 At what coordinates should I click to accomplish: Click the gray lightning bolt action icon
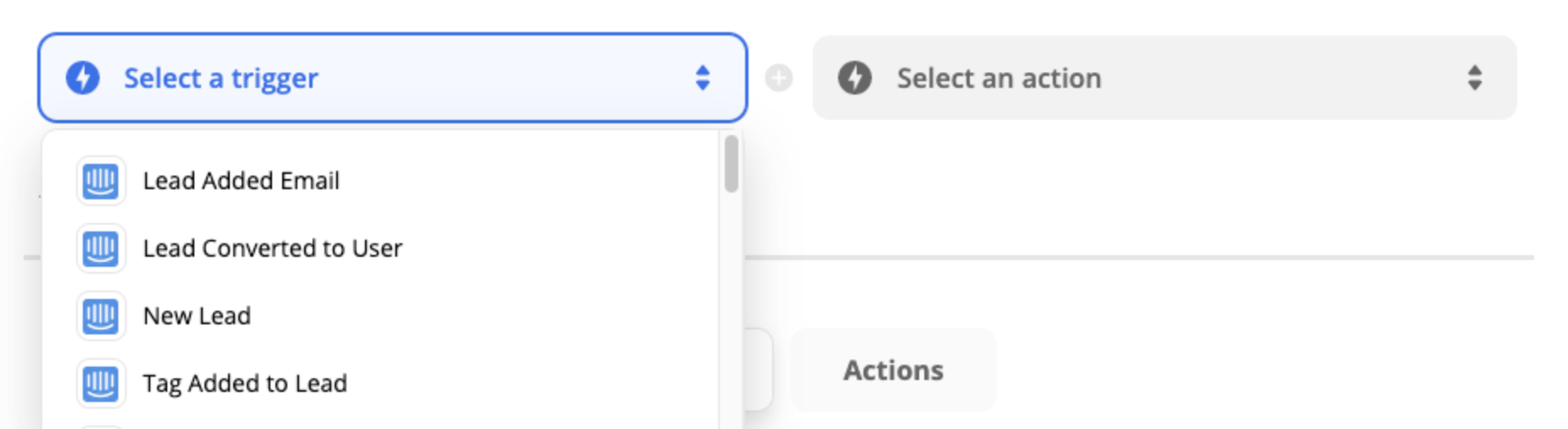[855, 78]
